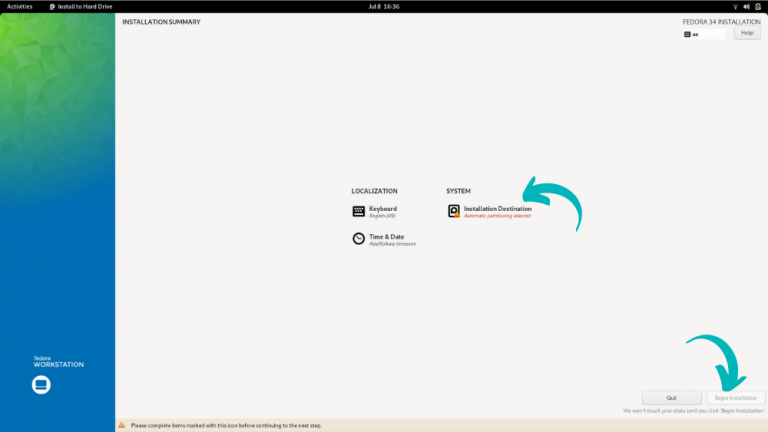
Task: Select the Keyboard English (US) entry
Action: (x=375, y=212)
